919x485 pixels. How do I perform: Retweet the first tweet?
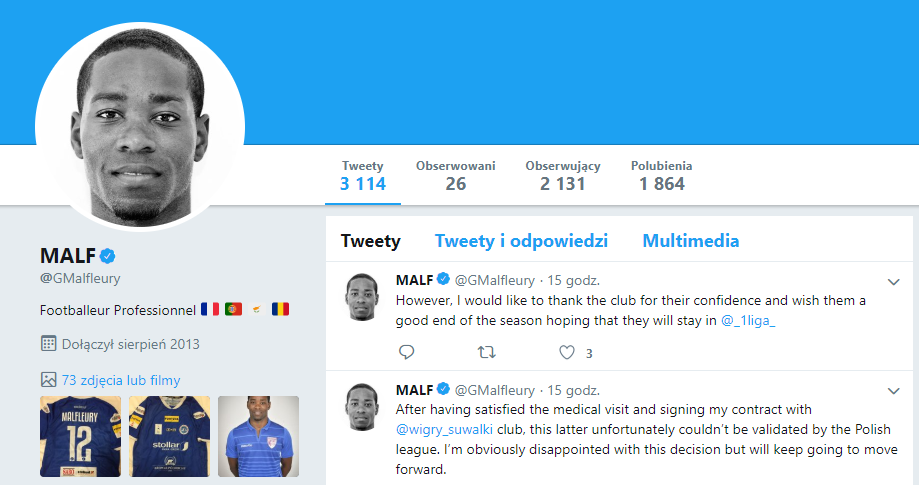[x=486, y=352]
